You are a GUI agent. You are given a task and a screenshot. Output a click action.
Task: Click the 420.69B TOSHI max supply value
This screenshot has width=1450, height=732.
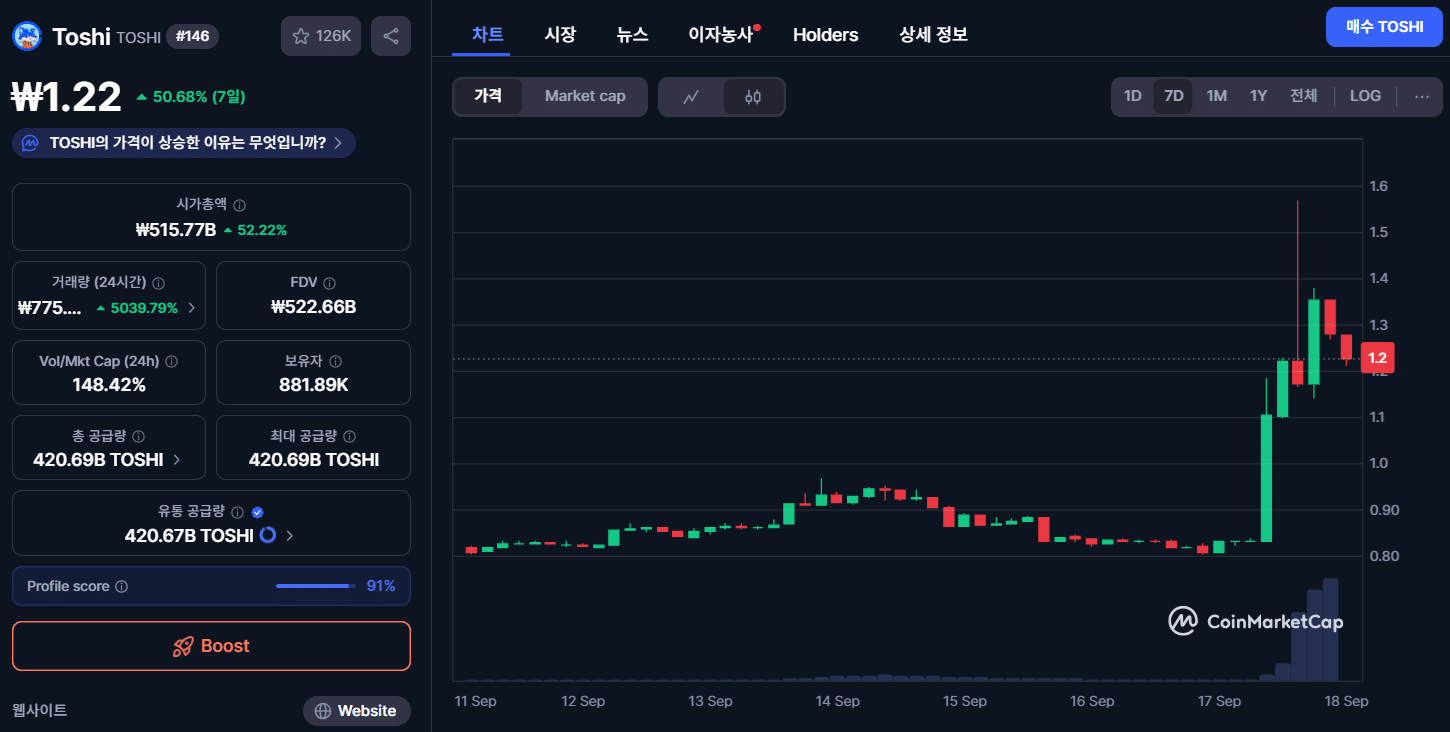point(313,460)
